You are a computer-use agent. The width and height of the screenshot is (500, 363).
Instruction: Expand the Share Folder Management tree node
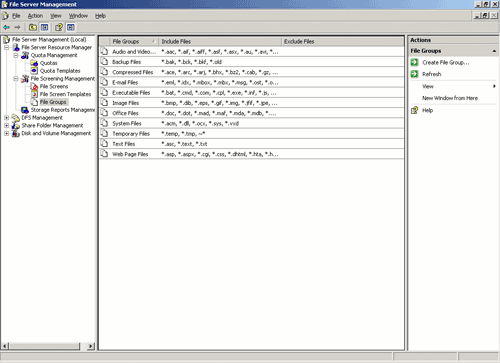click(x=6, y=125)
